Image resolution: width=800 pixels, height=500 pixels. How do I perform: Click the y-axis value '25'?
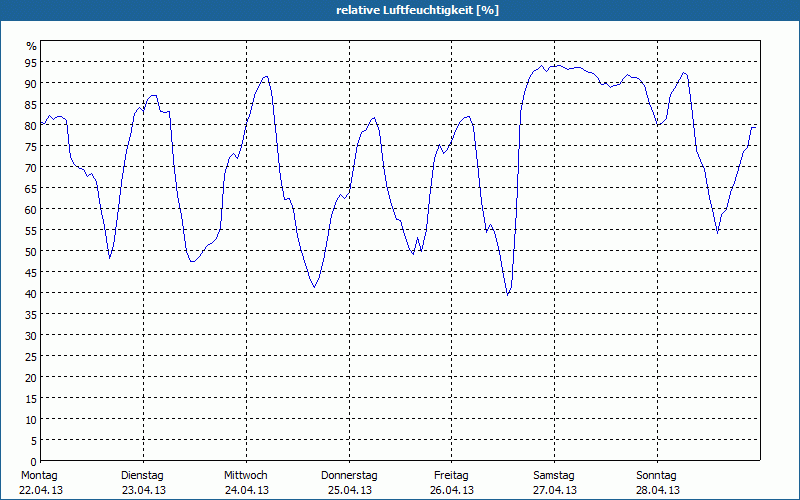(31, 357)
